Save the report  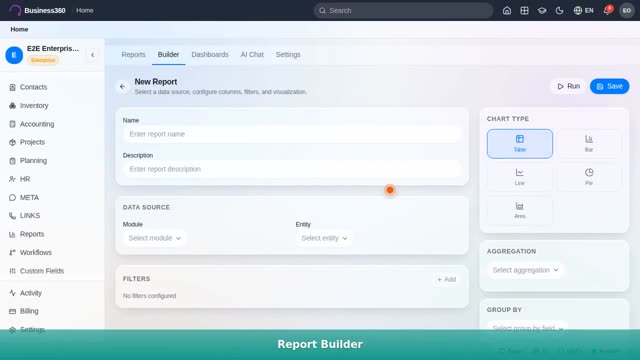point(609,86)
